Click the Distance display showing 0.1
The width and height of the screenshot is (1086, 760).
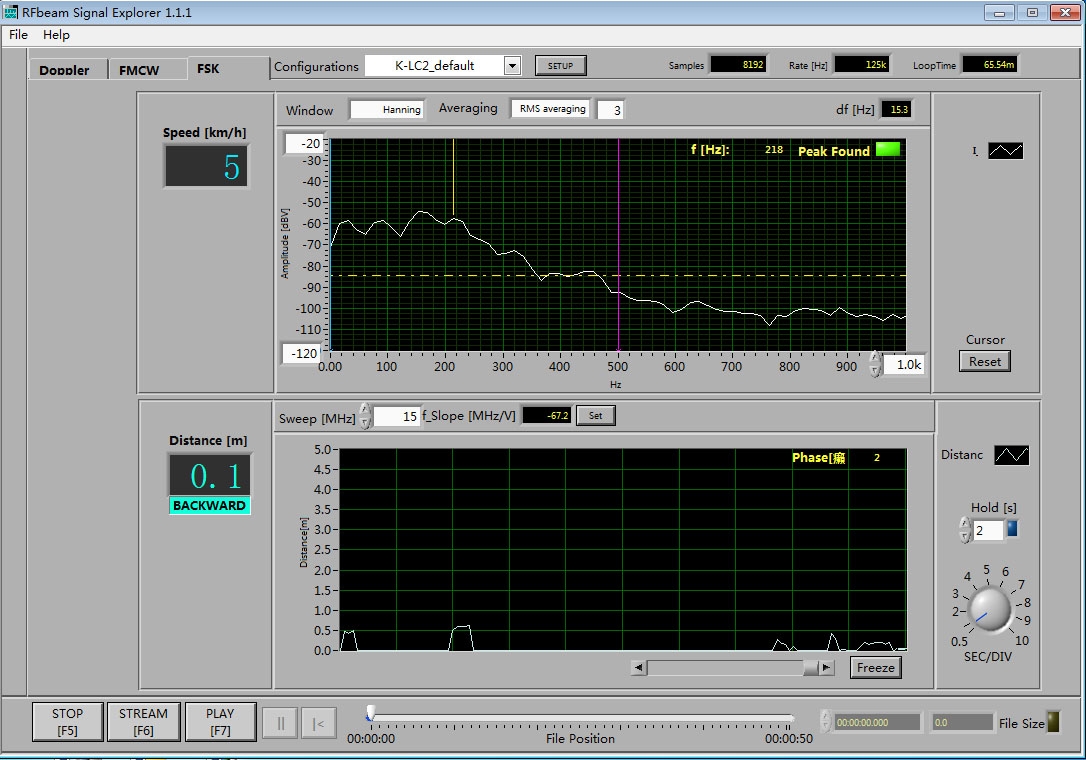coord(209,475)
